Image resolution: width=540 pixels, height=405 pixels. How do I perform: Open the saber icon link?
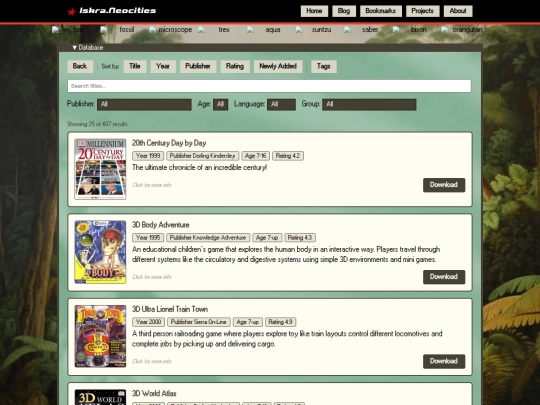tap(361, 30)
